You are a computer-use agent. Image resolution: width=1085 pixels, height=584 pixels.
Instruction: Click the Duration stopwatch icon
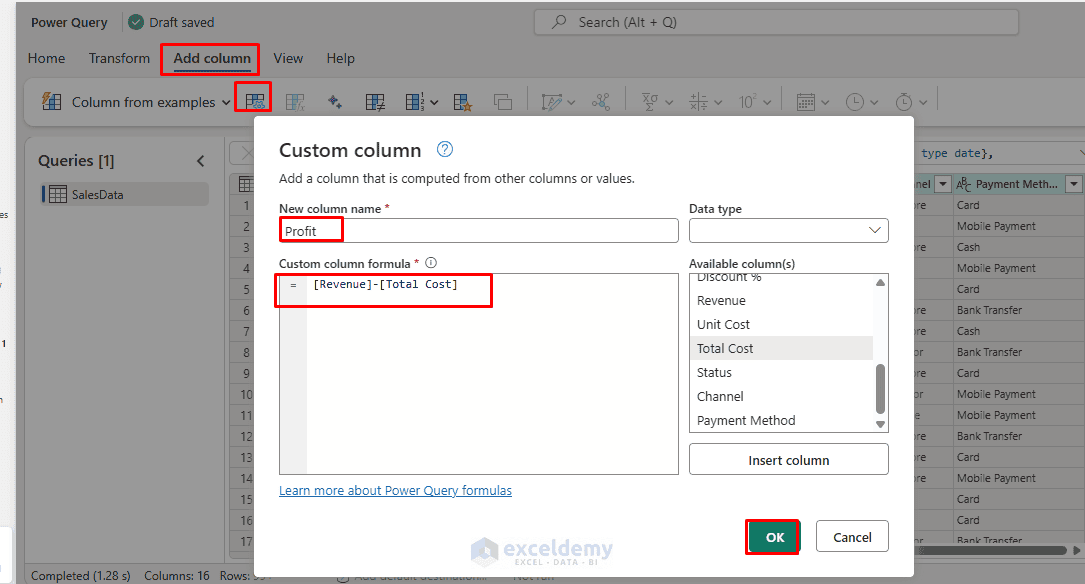tap(904, 102)
